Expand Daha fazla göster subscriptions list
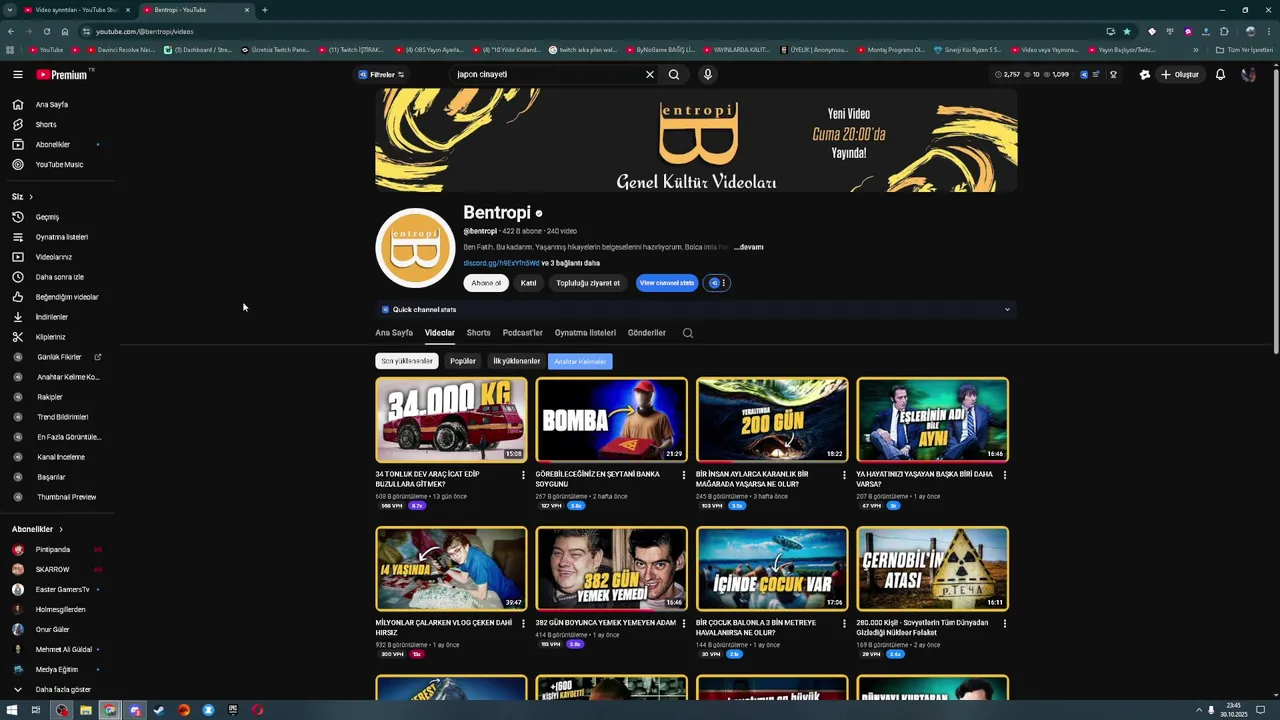 coord(63,689)
